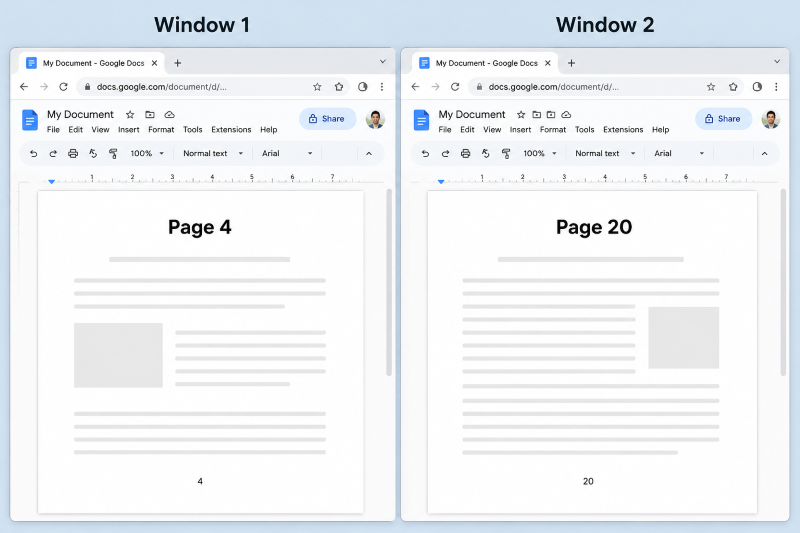The image size is (800, 533).
Task: Click undo icon in Window 2 toolbar
Action: 426,154
